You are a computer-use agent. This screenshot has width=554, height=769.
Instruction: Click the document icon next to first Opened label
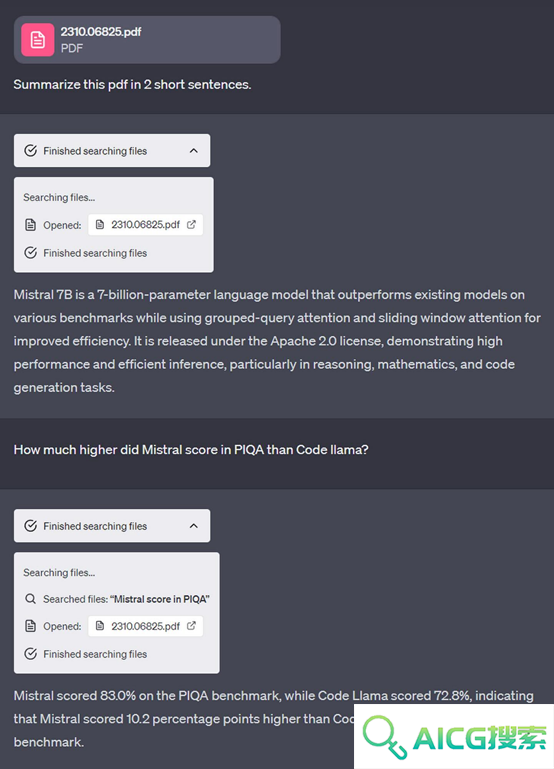pos(30,225)
